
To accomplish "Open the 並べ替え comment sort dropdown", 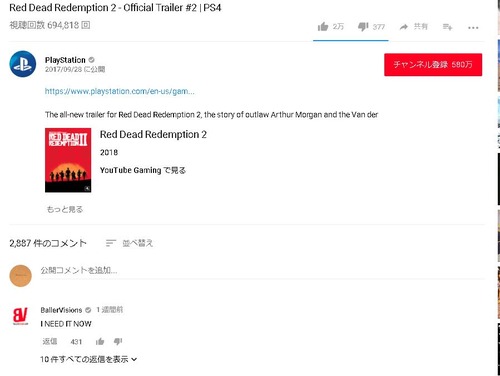I will pos(129,243).
